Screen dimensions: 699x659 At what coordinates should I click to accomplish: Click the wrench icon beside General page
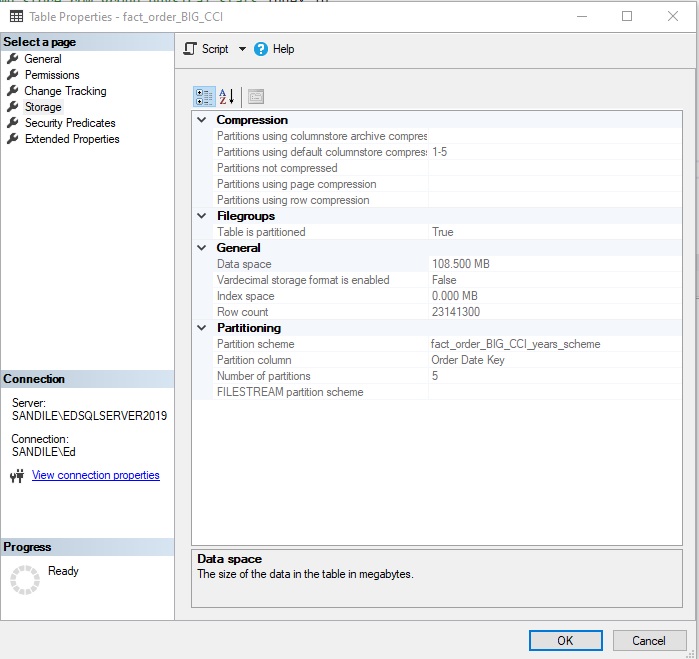[13, 58]
